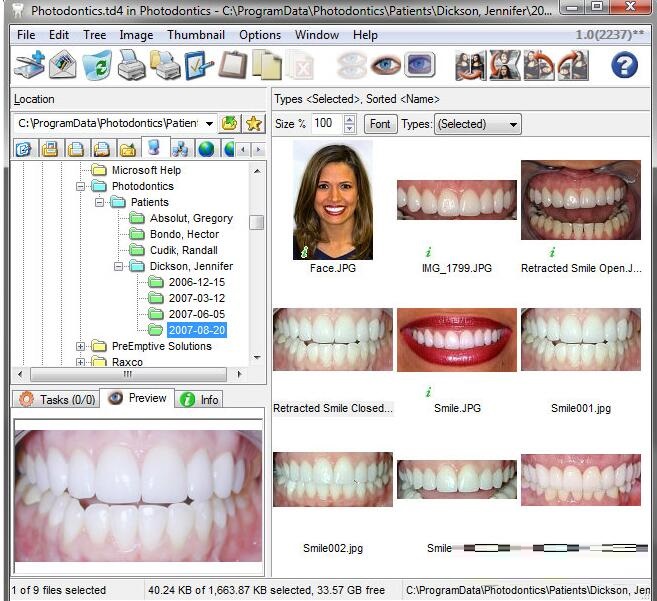This screenshot has height=601, width=657.
Task: Switch to the Preview tab
Action: 137,398
